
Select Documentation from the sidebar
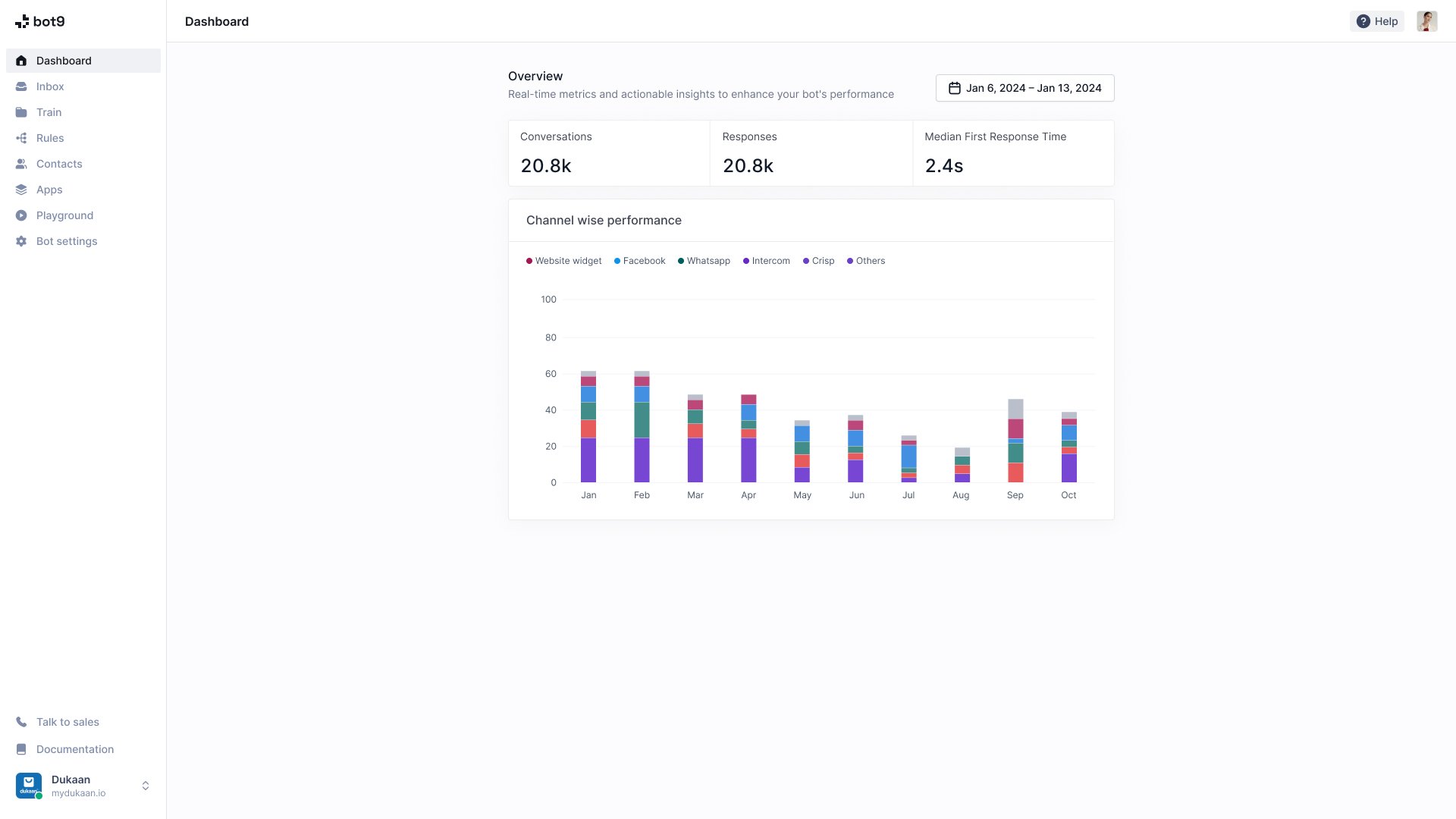(74, 749)
